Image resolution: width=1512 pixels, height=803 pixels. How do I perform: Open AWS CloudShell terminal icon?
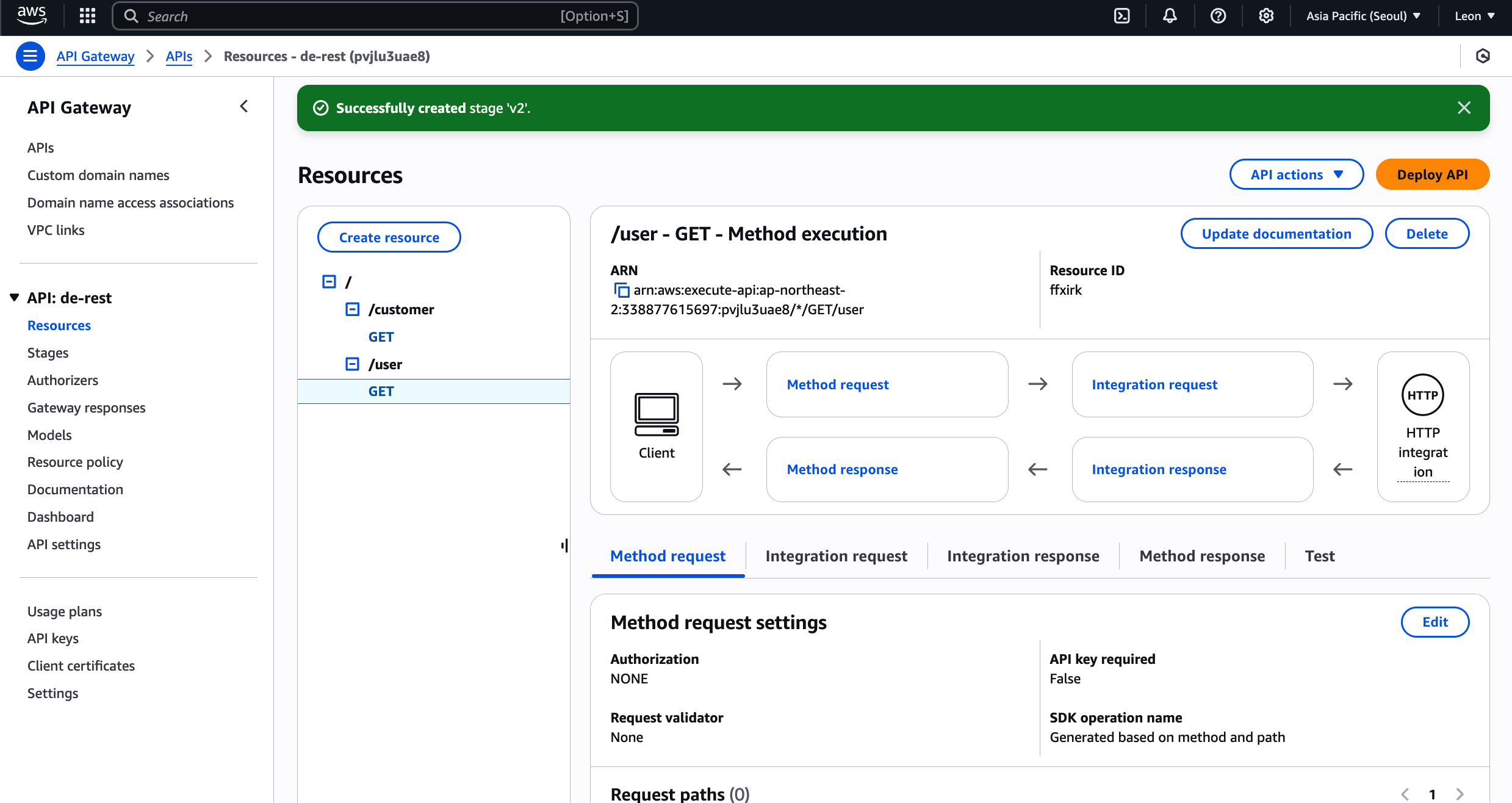point(1121,16)
